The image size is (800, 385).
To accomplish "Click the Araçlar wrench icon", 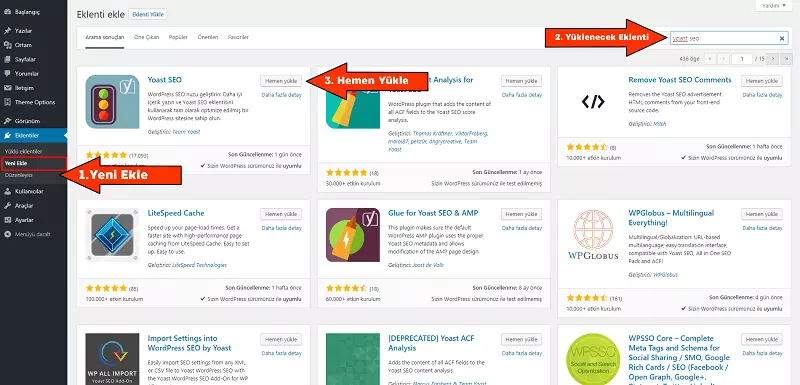I will [7, 206].
